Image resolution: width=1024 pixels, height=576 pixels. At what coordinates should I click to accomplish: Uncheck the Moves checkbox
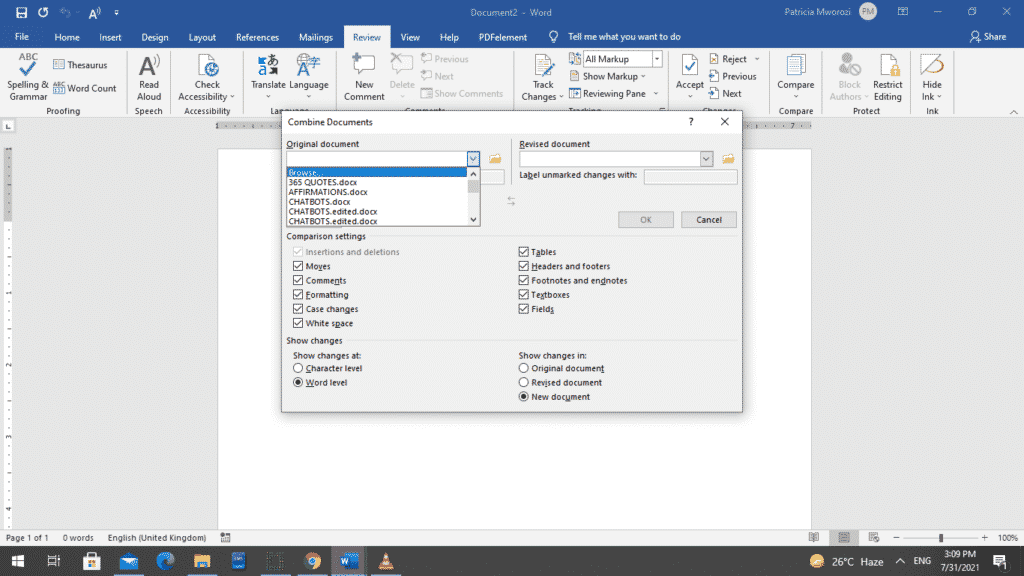298,266
